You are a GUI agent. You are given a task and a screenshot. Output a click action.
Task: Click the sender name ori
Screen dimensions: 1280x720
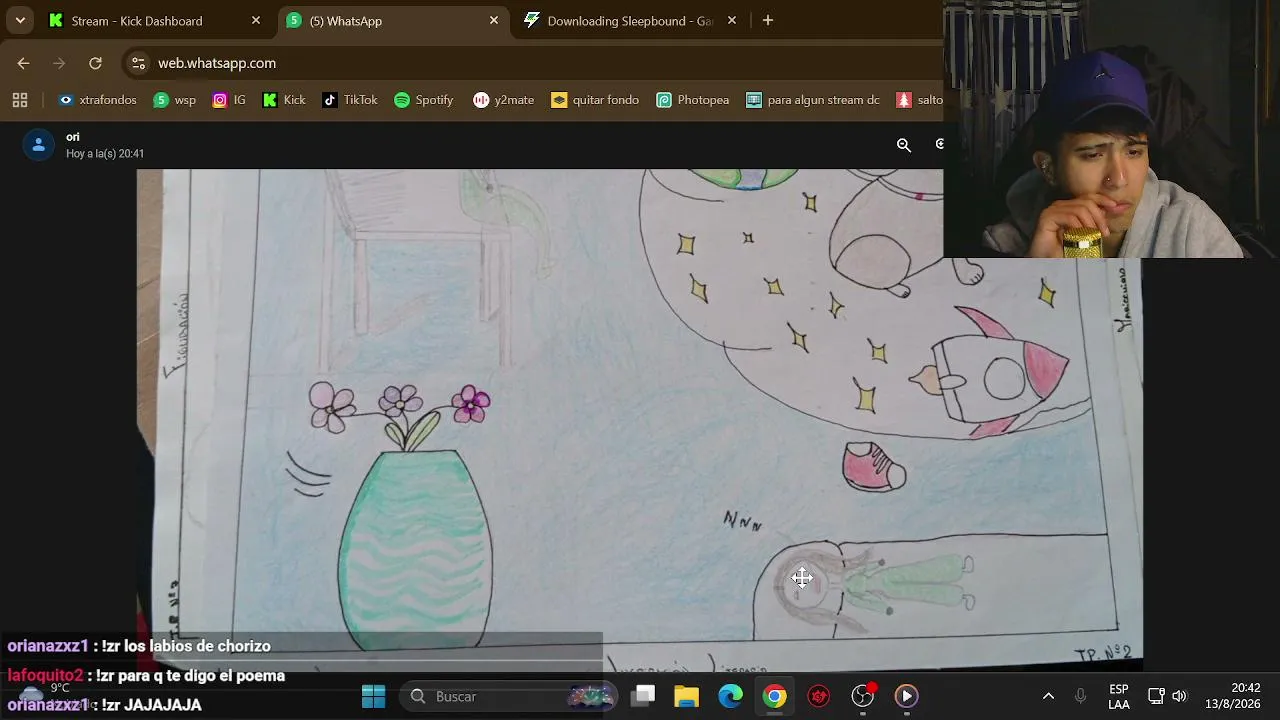73,137
